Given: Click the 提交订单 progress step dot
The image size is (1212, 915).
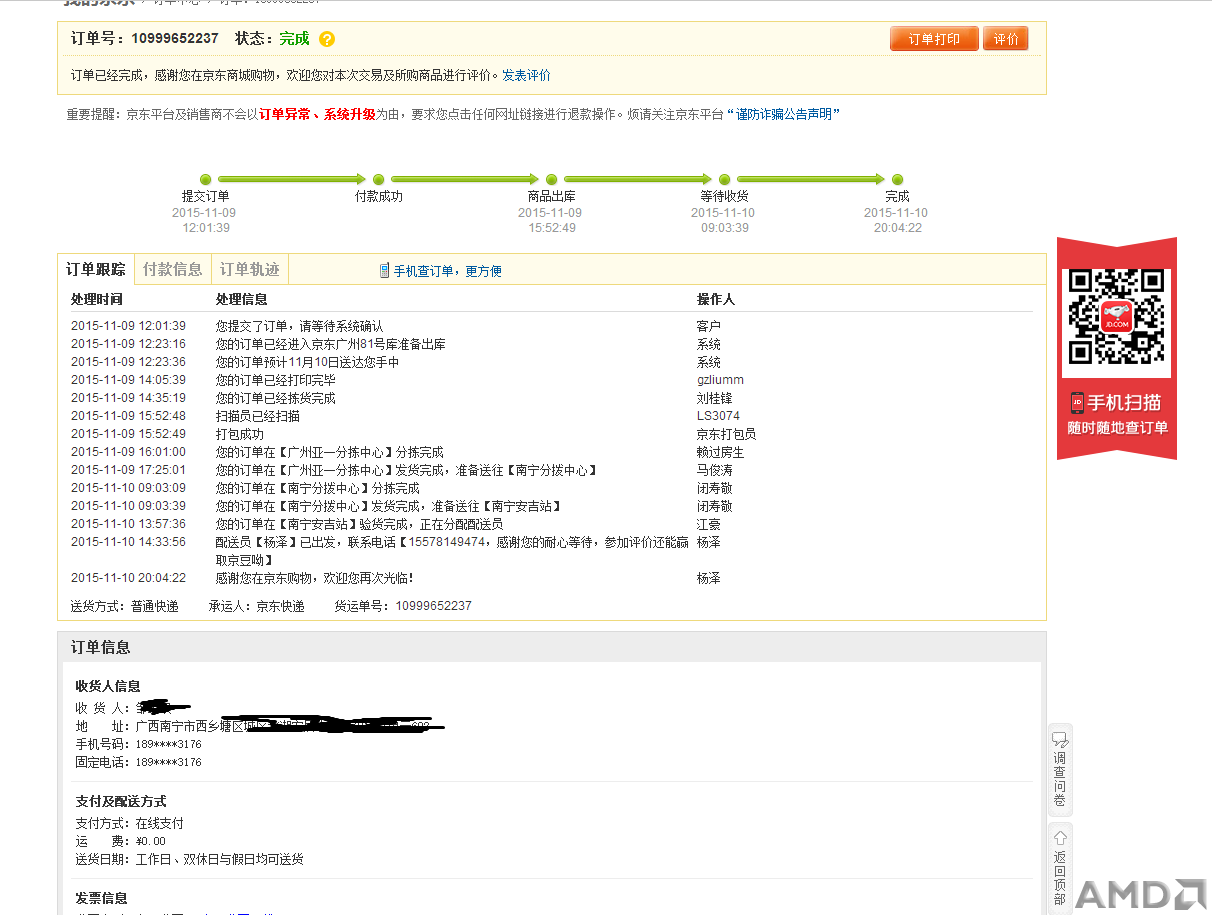Looking at the screenshot, I should coord(206,180).
